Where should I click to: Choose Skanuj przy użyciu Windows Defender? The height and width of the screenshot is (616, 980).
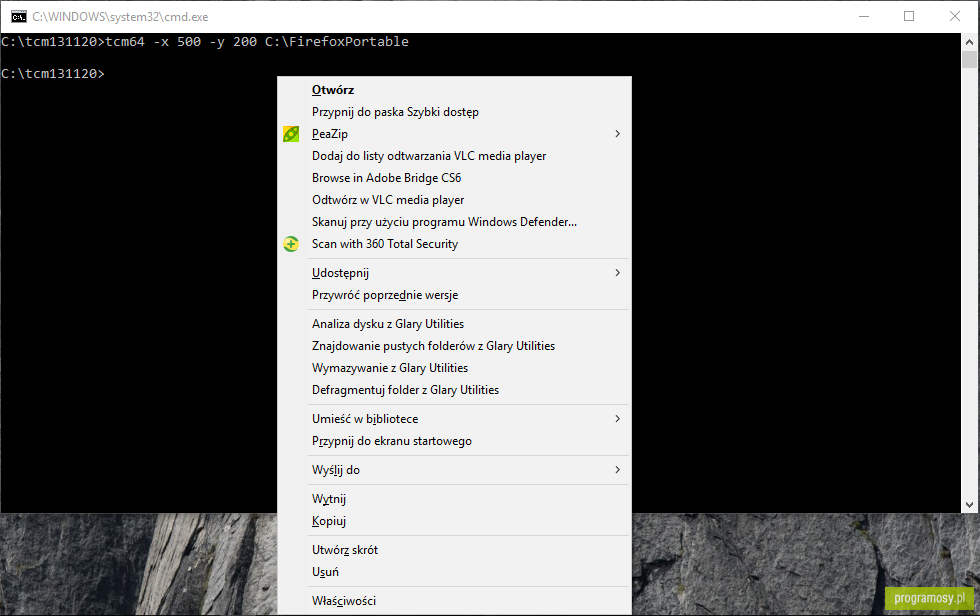coord(454,222)
